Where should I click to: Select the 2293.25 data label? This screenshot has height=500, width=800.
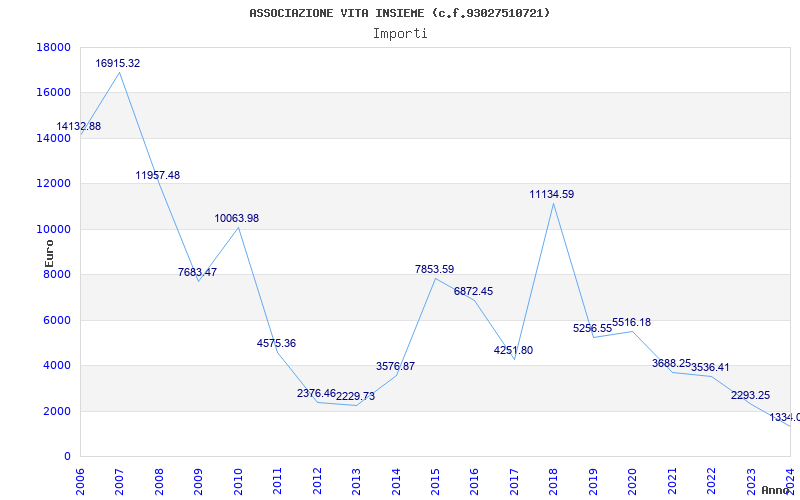[x=751, y=395]
